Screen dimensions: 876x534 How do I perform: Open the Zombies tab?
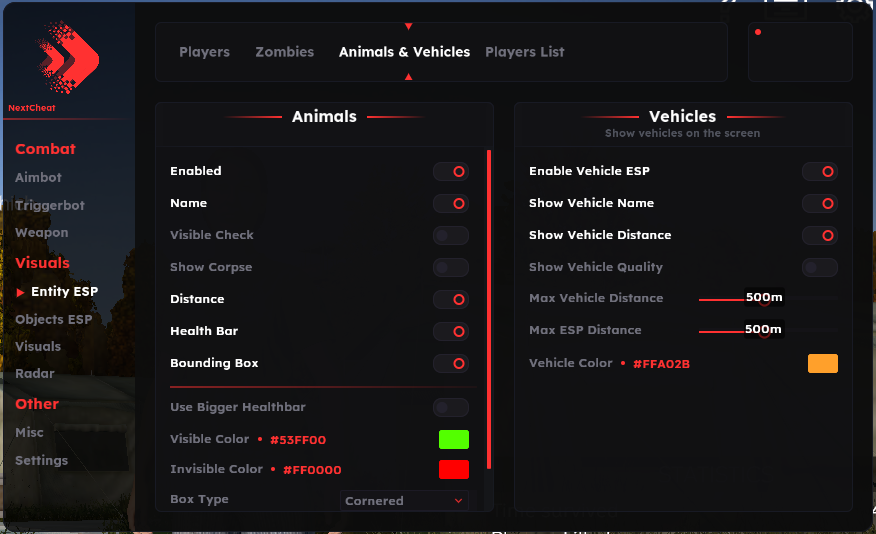pyautogui.click(x=284, y=52)
